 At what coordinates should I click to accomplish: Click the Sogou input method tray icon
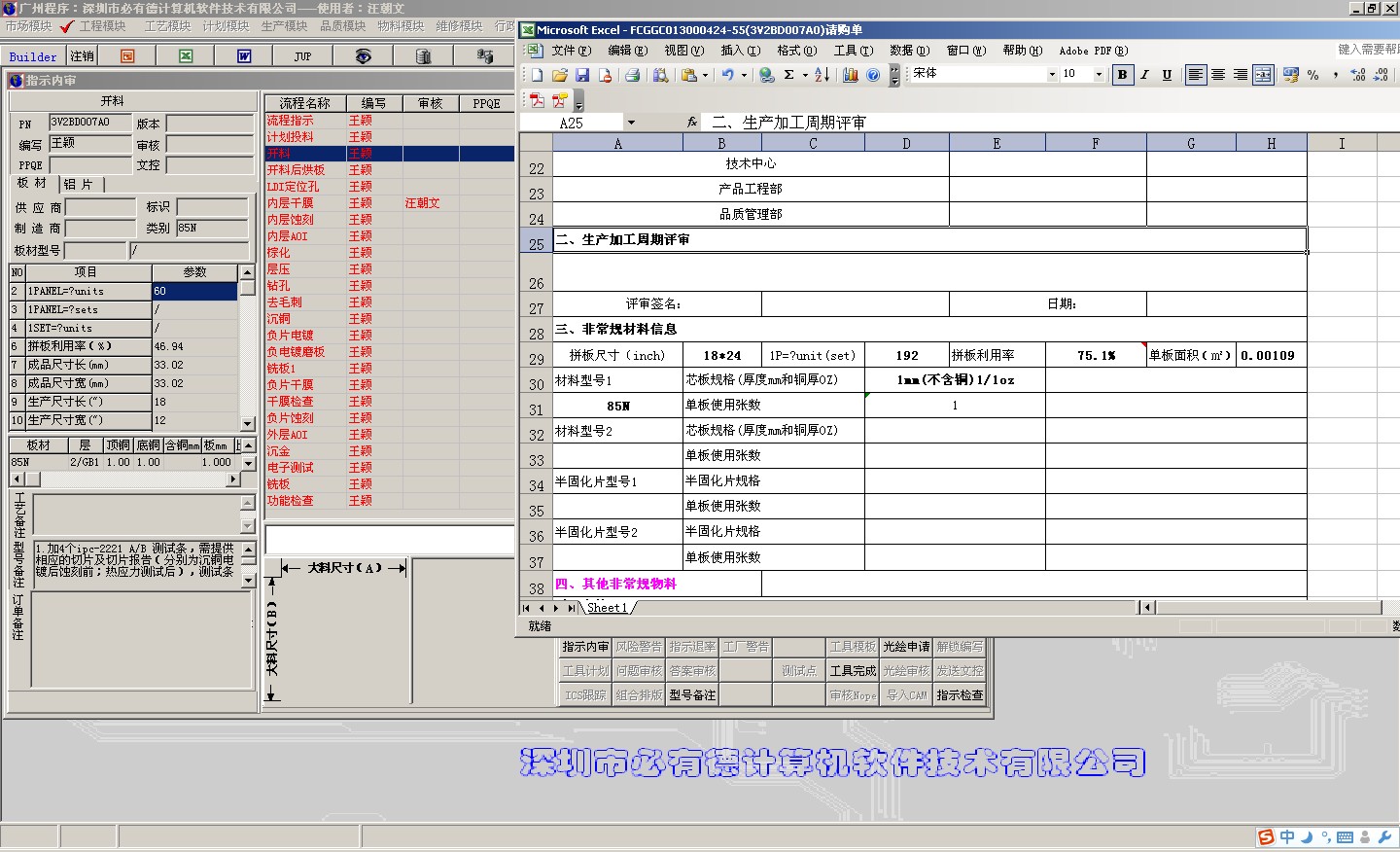point(1266,837)
